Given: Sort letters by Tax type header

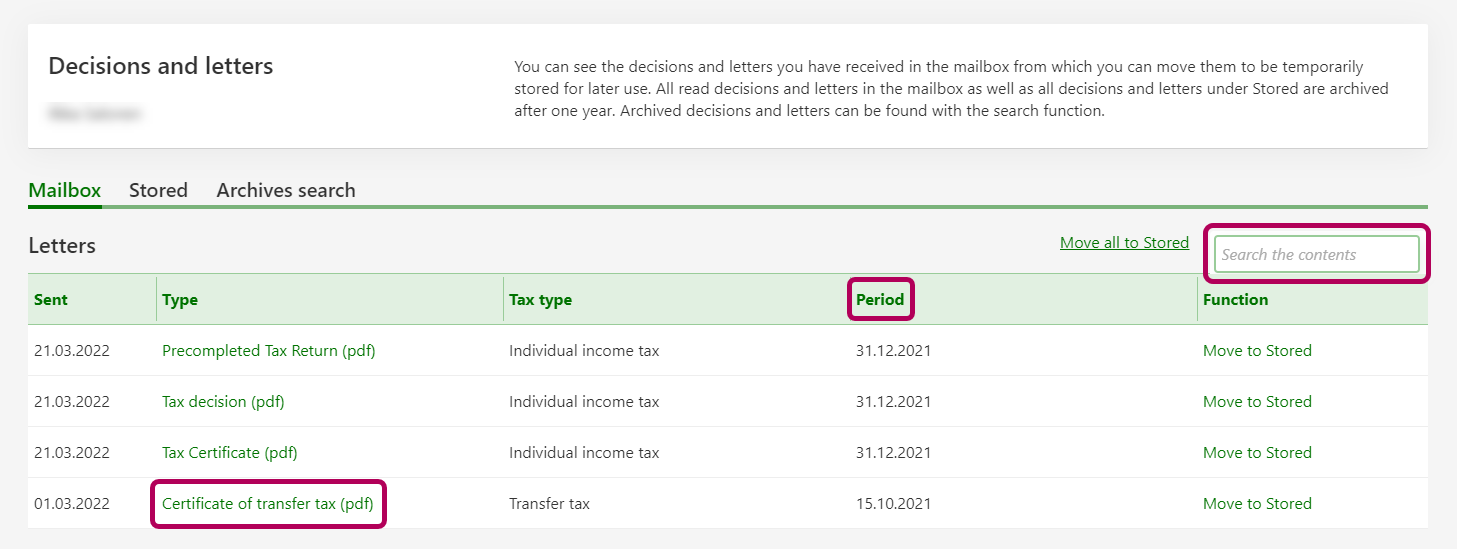Looking at the screenshot, I should point(540,300).
